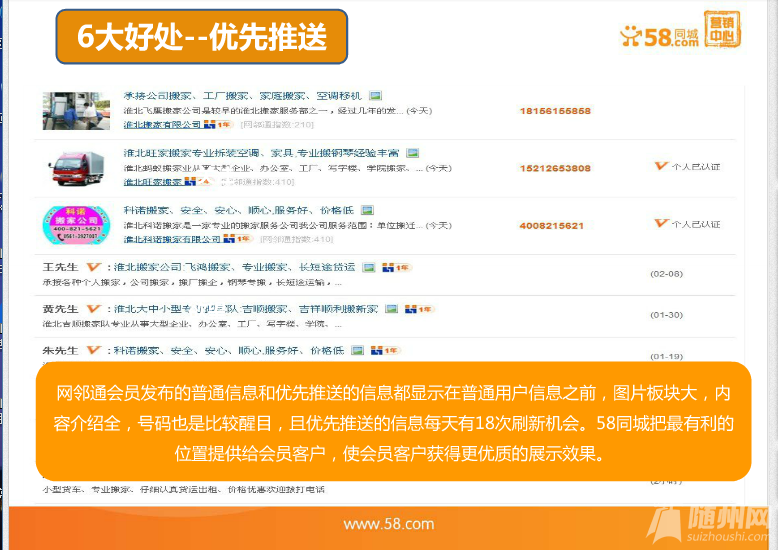Click 个人已认证 label in 15212653808 row
Image resolution: width=778 pixels, height=550 pixels.
click(x=696, y=167)
